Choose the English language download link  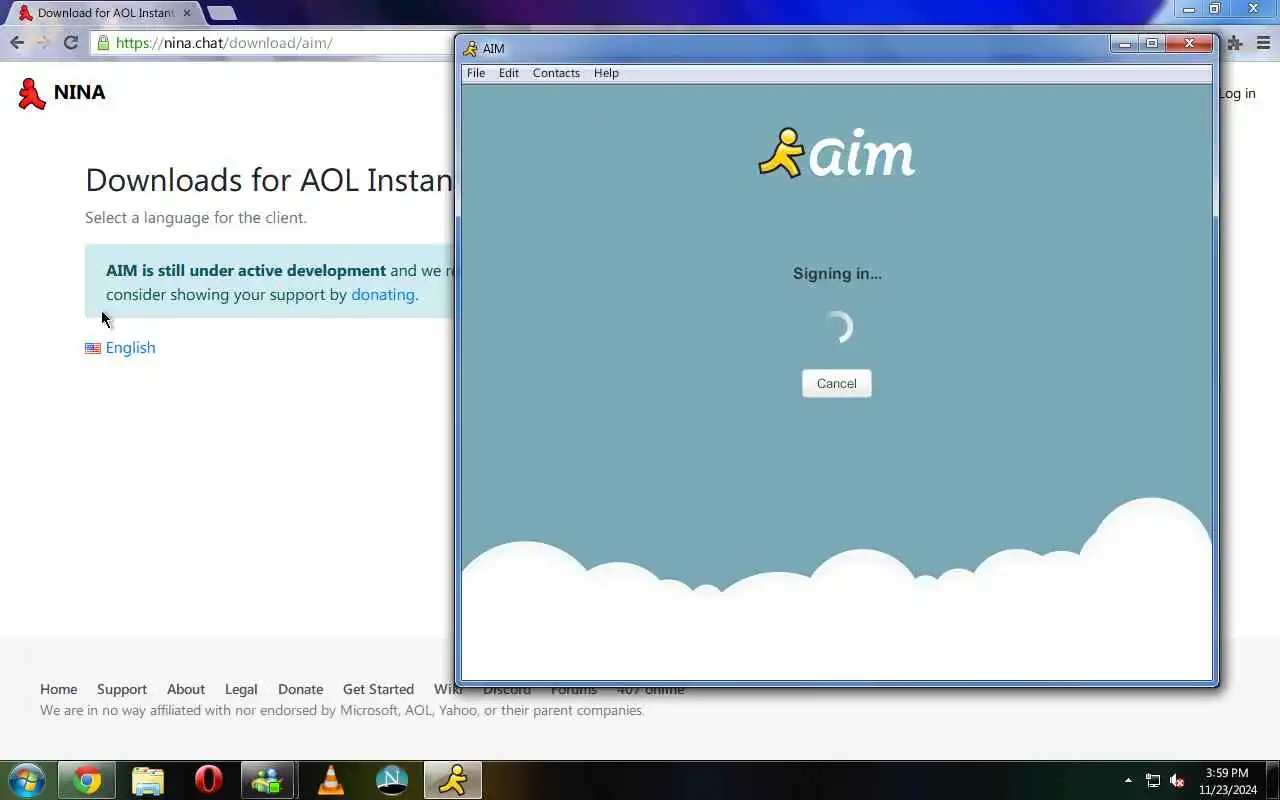(x=130, y=348)
